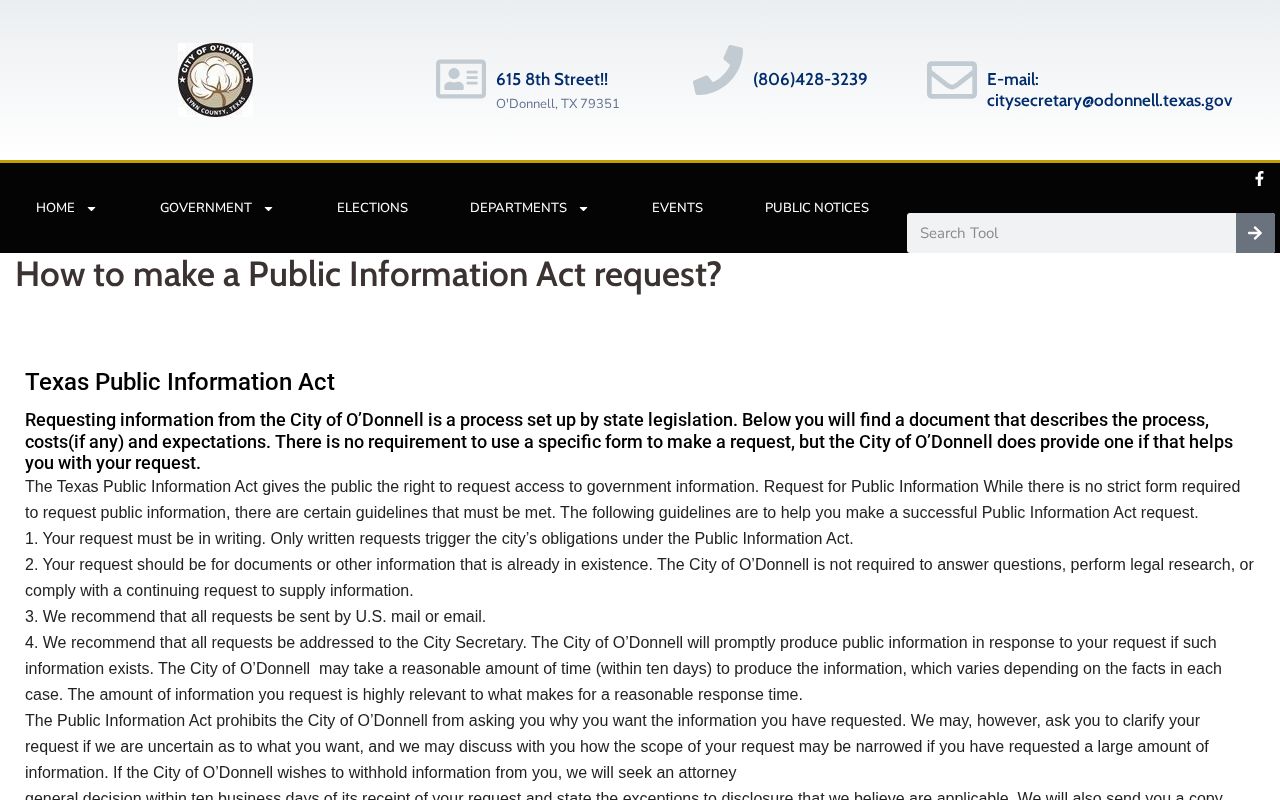Click guideline 2 about documents already in existence

(639, 577)
